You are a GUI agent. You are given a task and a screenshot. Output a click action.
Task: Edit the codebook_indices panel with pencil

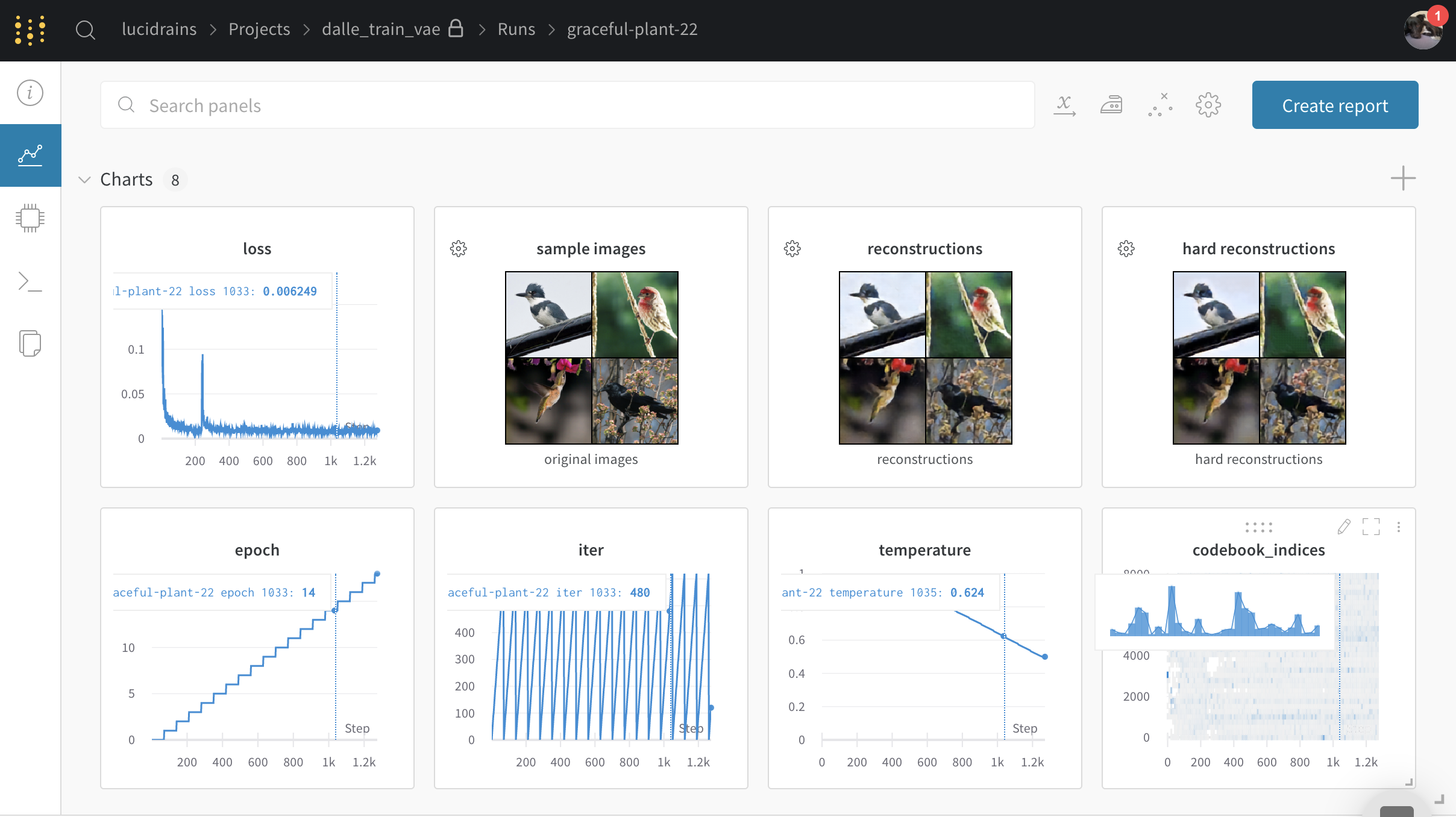coord(1343,527)
